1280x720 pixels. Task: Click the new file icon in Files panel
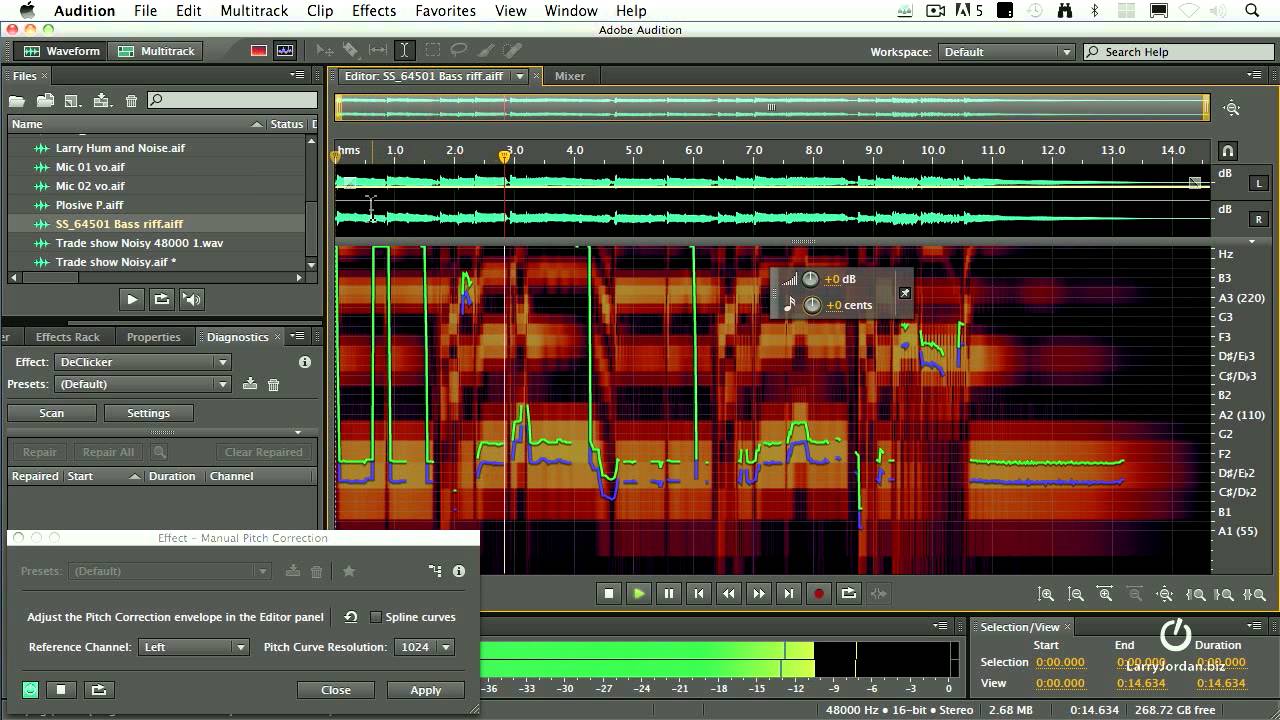pos(73,100)
